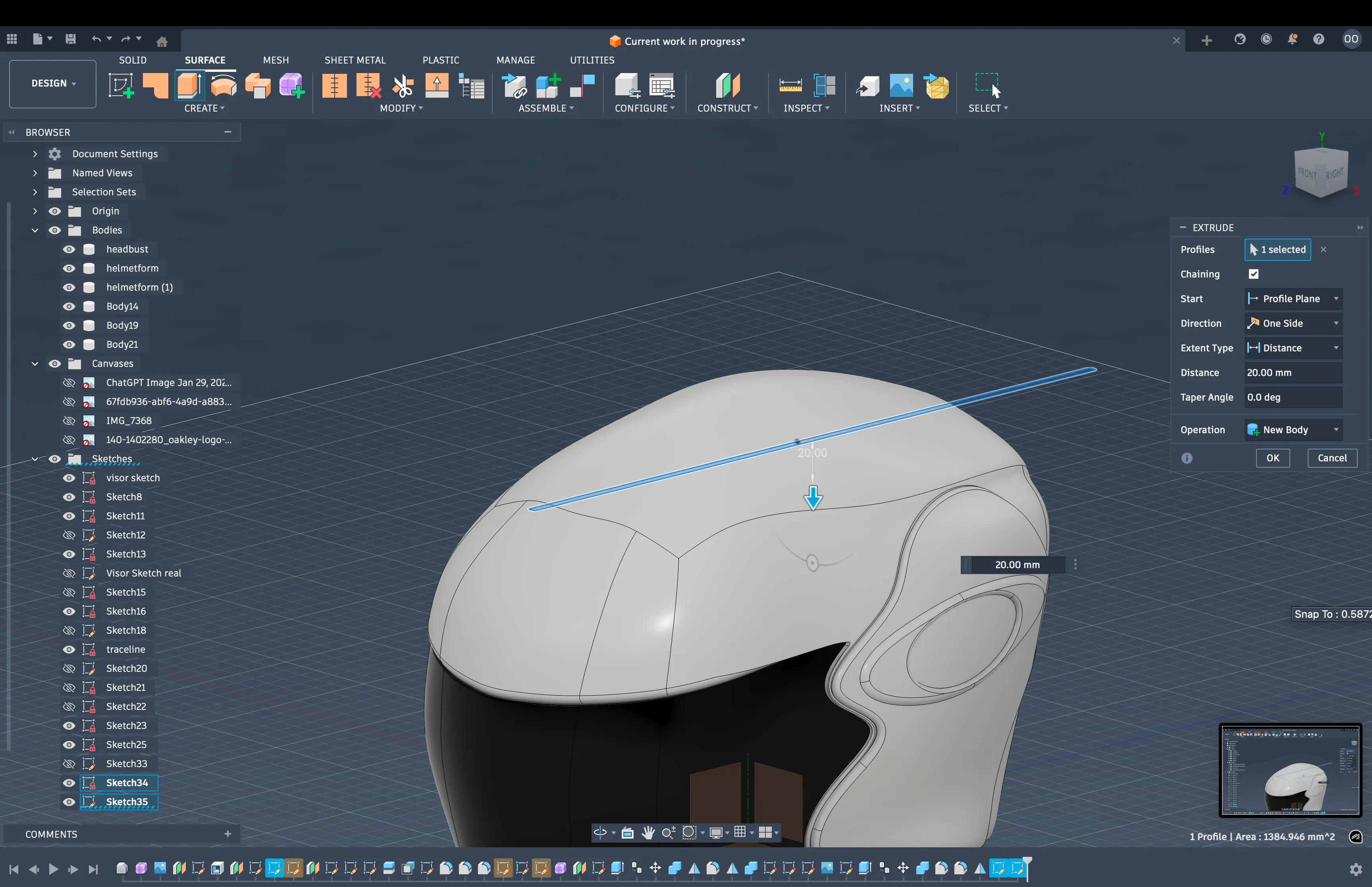Show the Visor Sketch real sketch

coord(69,573)
